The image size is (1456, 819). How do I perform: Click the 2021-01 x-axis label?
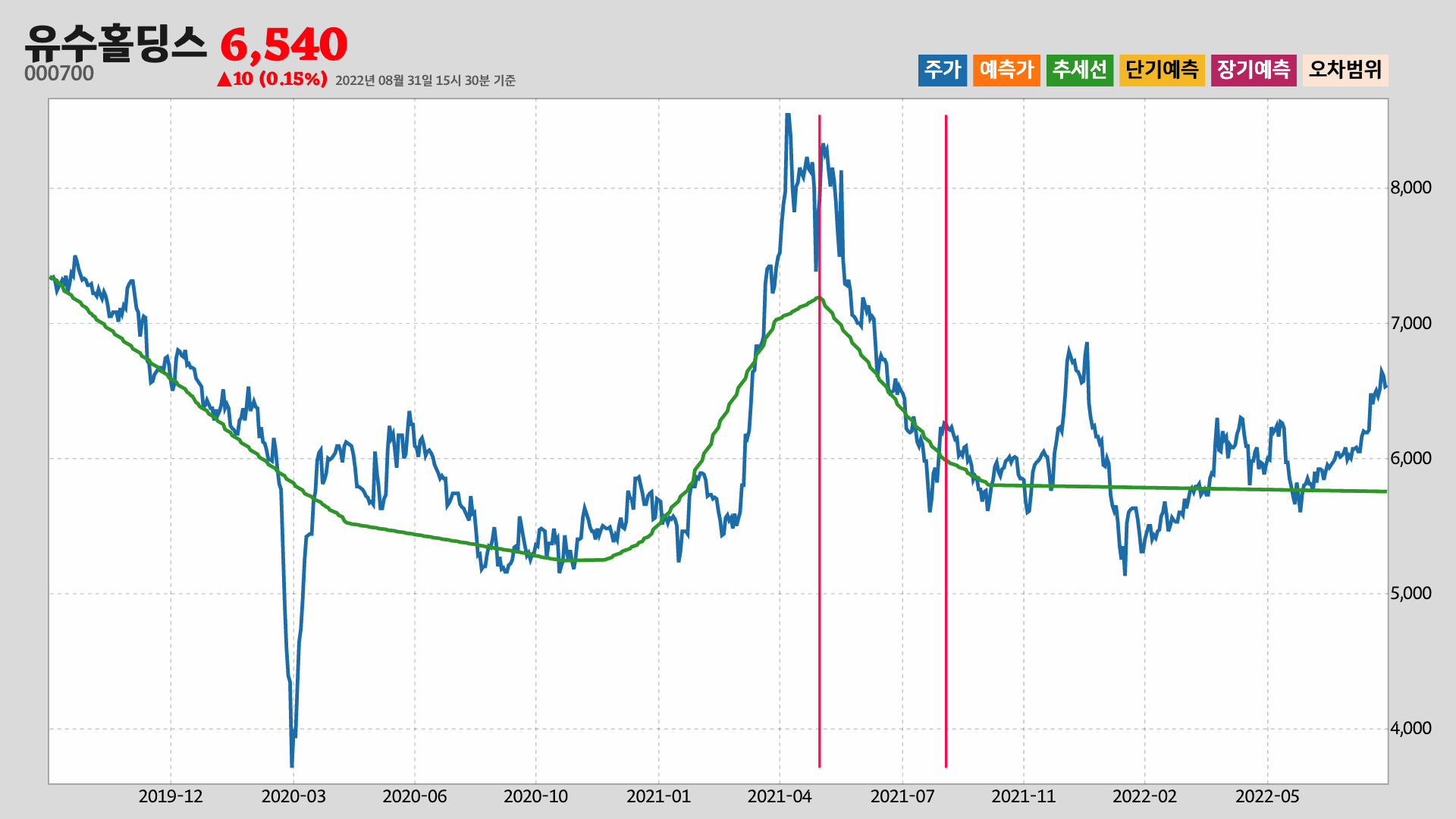click(x=658, y=796)
